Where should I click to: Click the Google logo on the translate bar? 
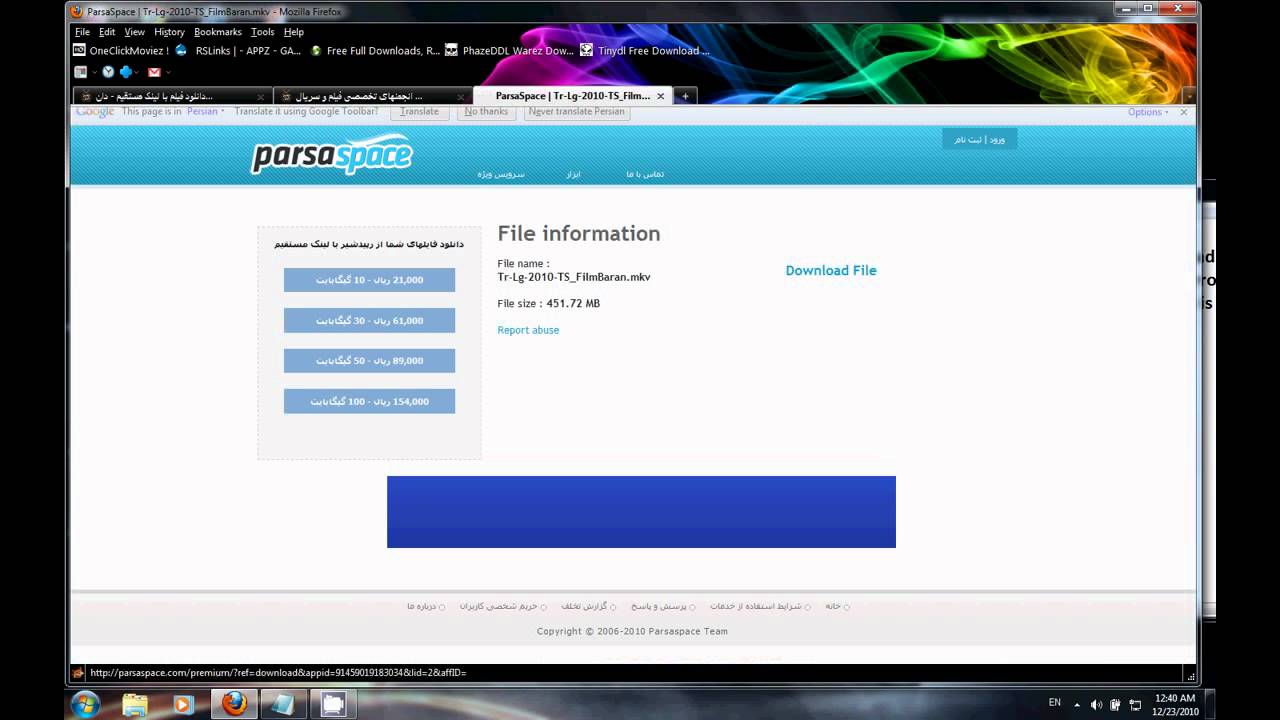93,112
